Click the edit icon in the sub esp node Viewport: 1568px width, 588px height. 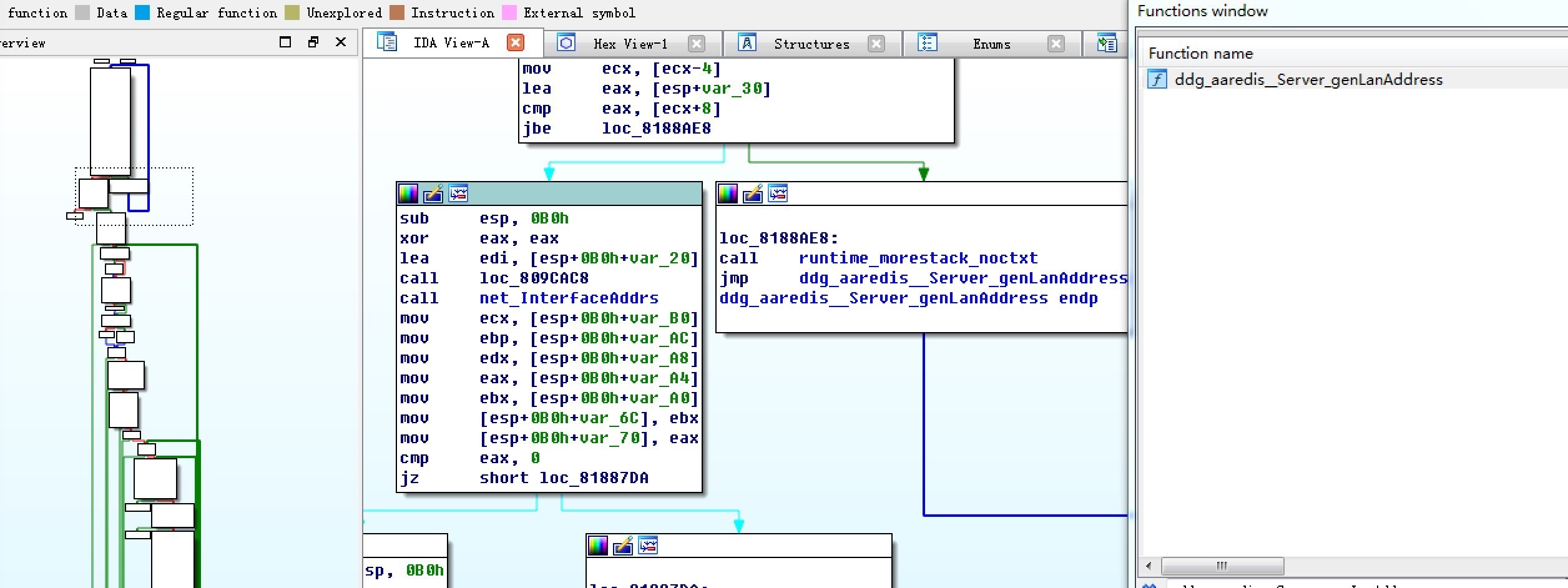tap(433, 194)
